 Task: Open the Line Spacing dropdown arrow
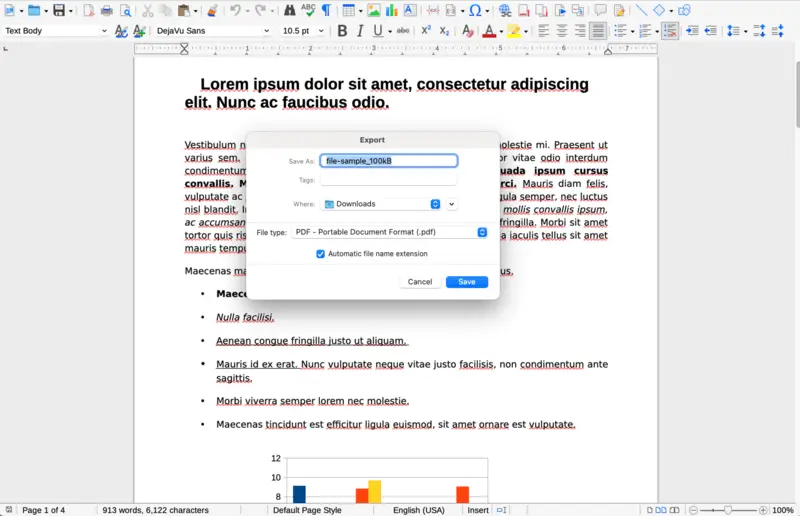click(x=745, y=31)
